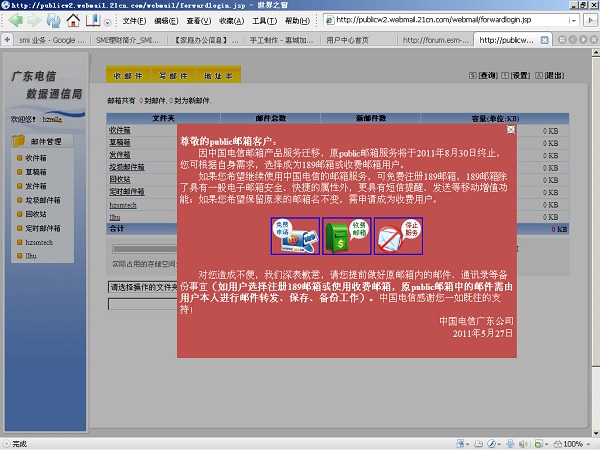This screenshot has width=600, height=450.
Task: Click the storage usage progress bar
Action: tap(145, 249)
